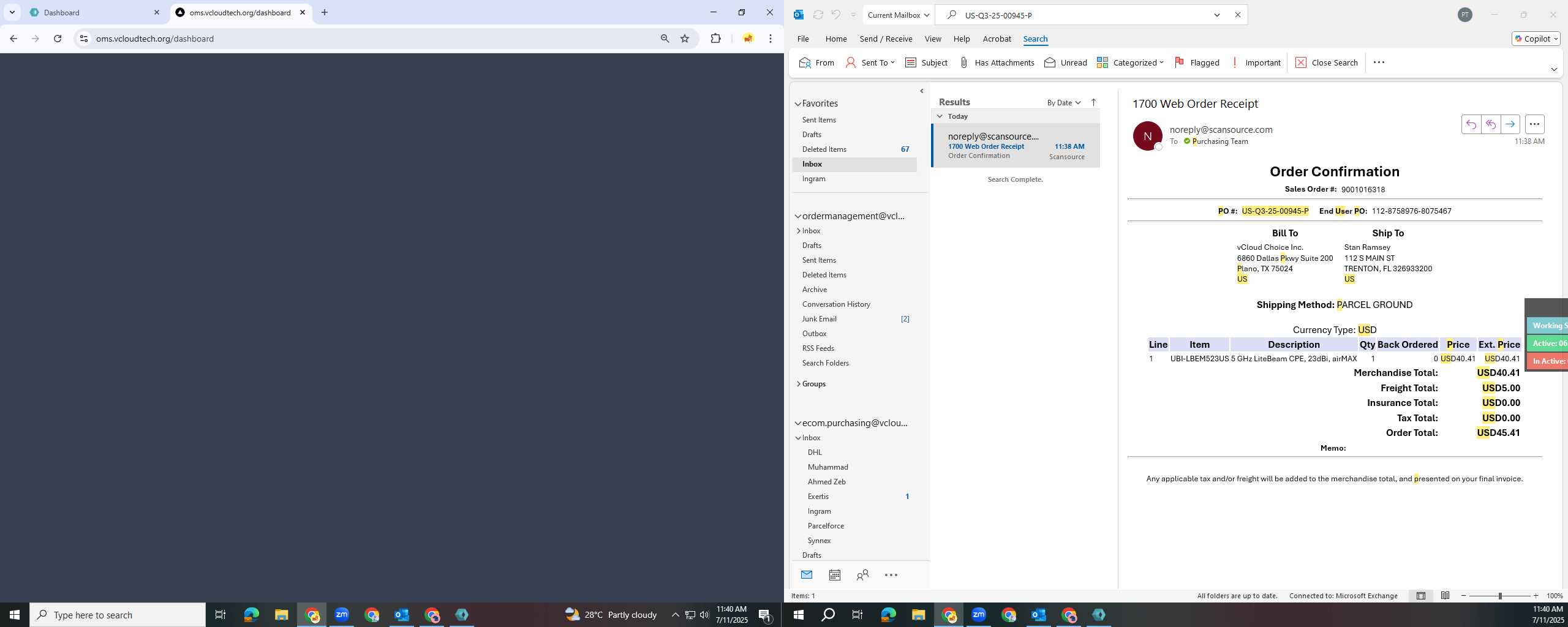Reply all to the email
Image resolution: width=1568 pixels, height=627 pixels.
(1491, 124)
